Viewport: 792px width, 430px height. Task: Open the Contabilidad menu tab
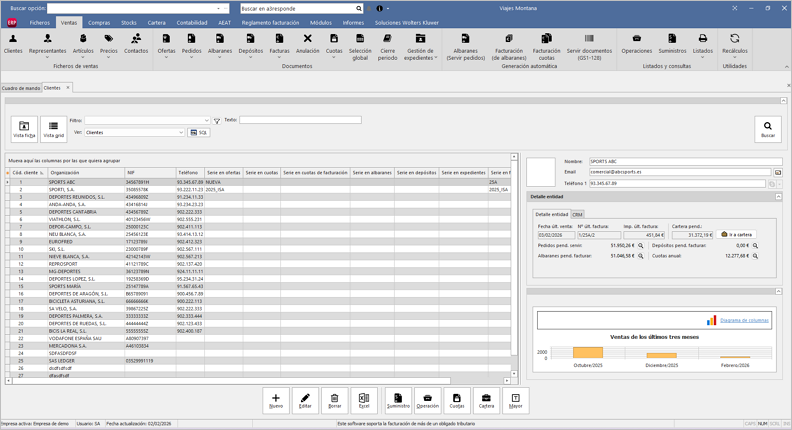click(192, 23)
